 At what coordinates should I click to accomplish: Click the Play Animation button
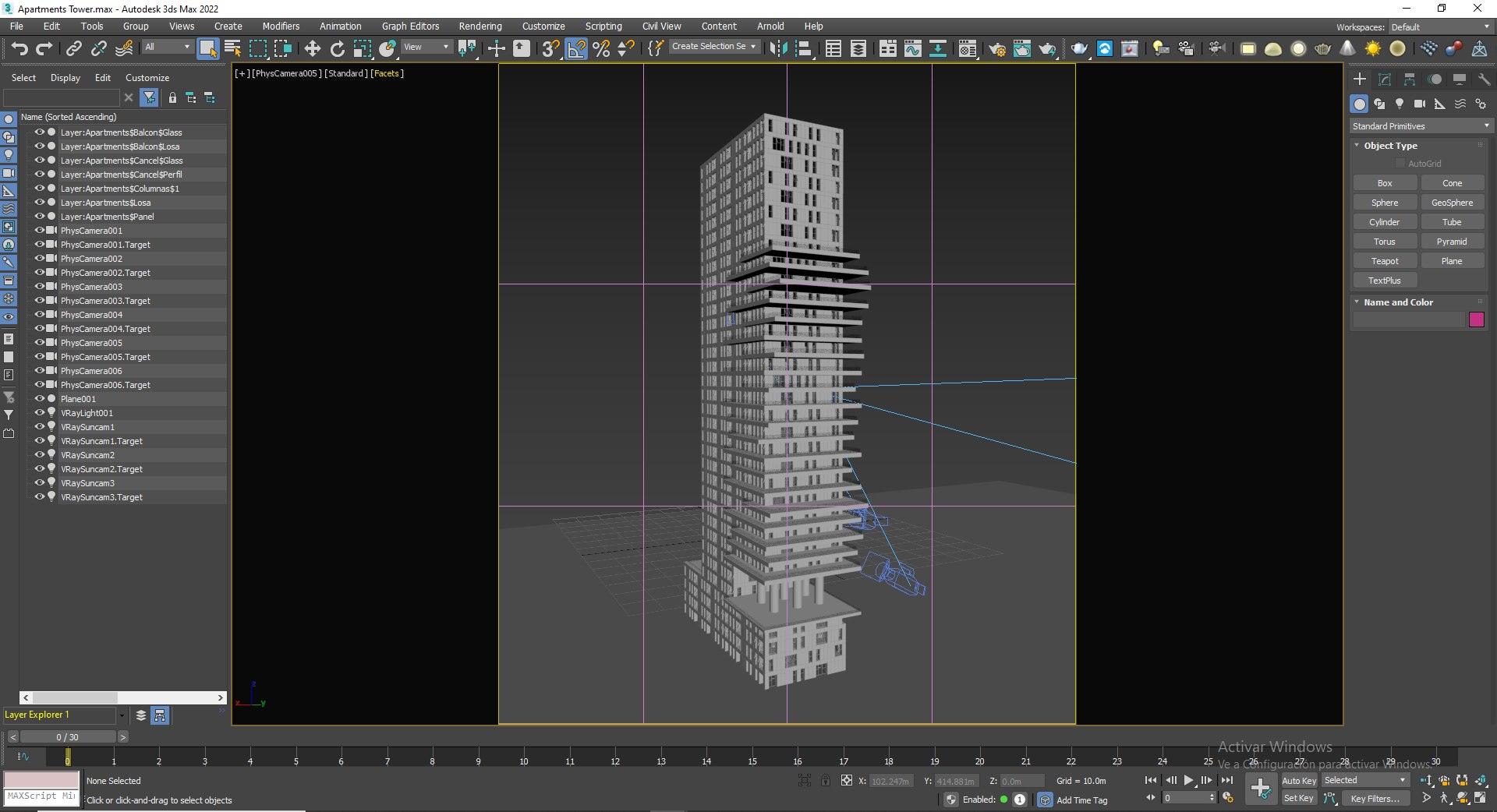click(1188, 780)
